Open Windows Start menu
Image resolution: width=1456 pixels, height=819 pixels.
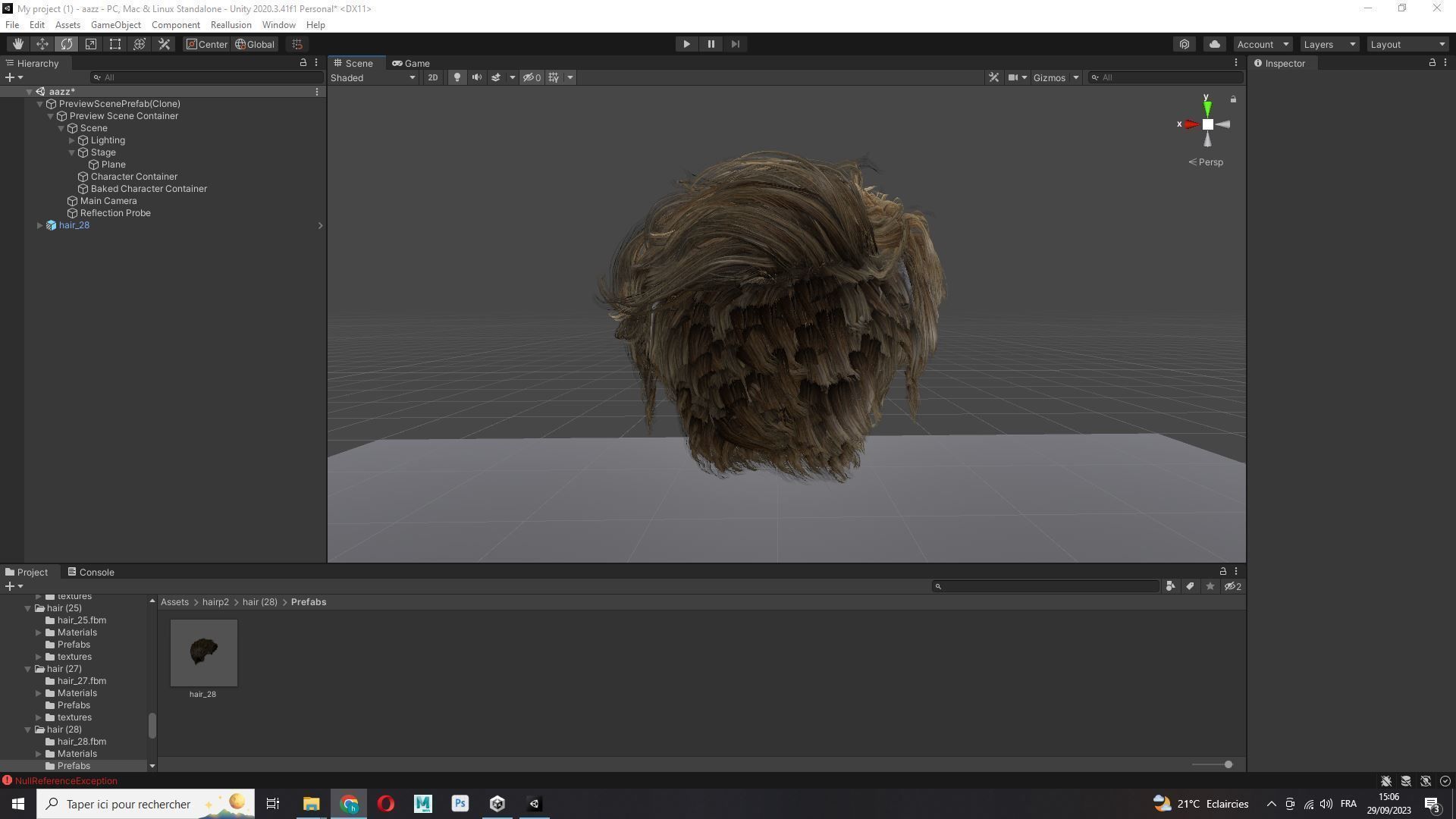18,804
